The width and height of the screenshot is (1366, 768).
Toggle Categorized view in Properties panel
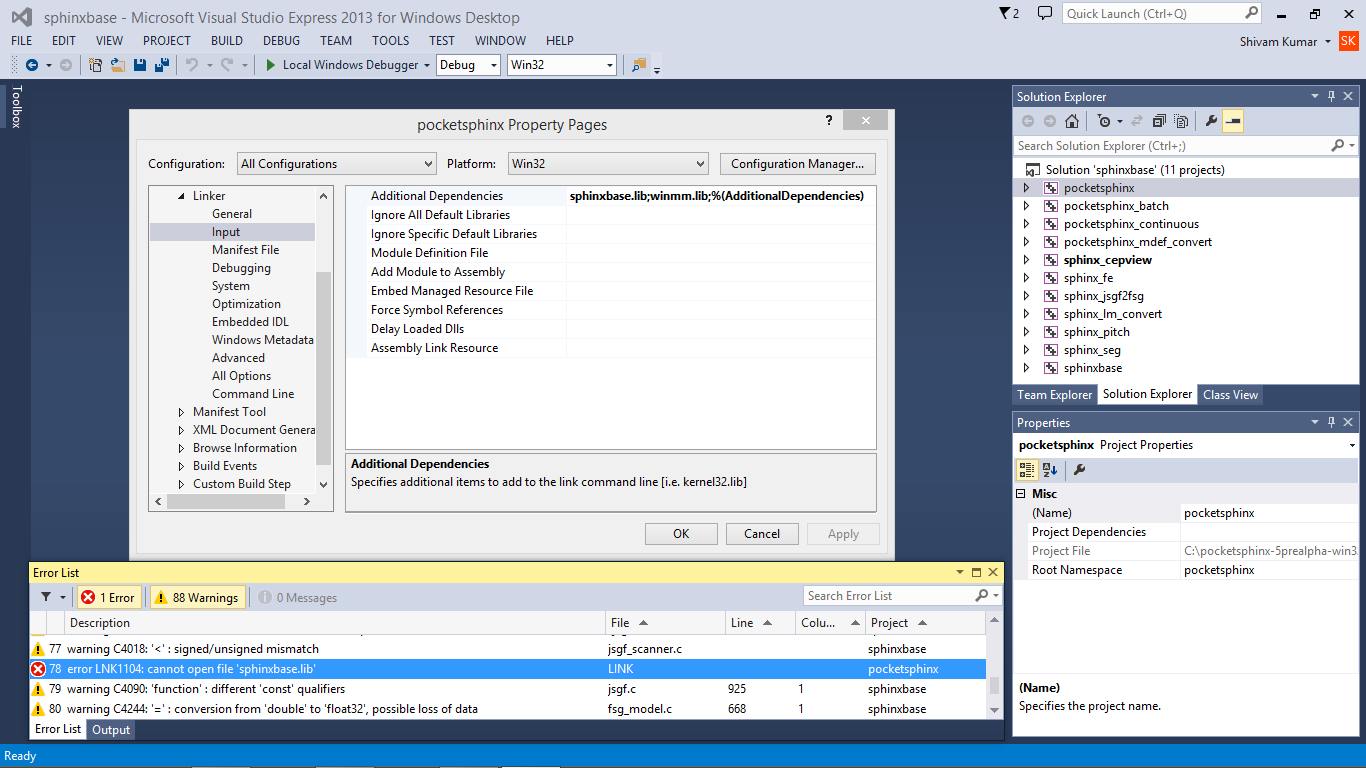click(x=1027, y=470)
